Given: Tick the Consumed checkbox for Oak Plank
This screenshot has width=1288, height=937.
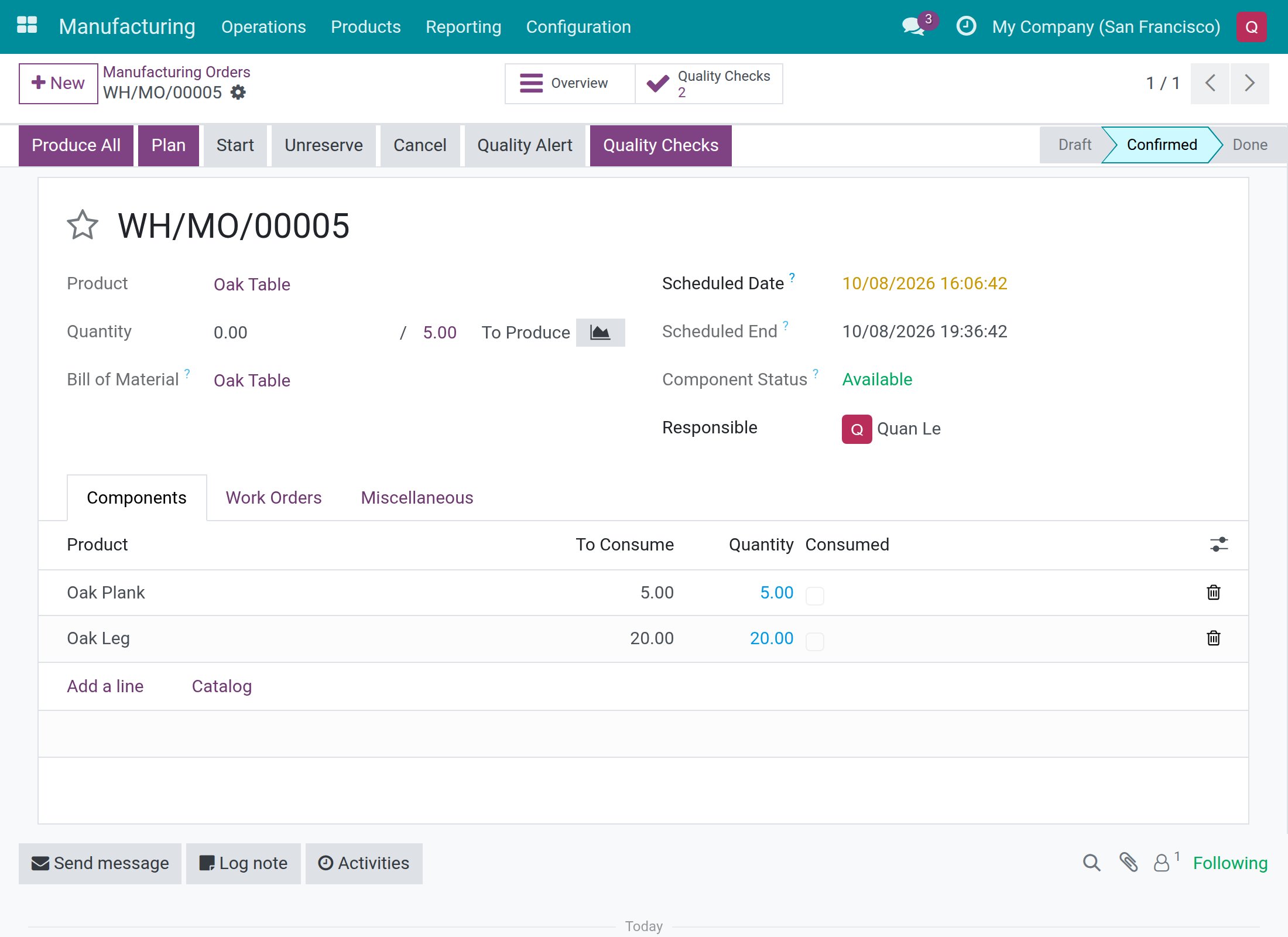Looking at the screenshot, I should (815, 596).
